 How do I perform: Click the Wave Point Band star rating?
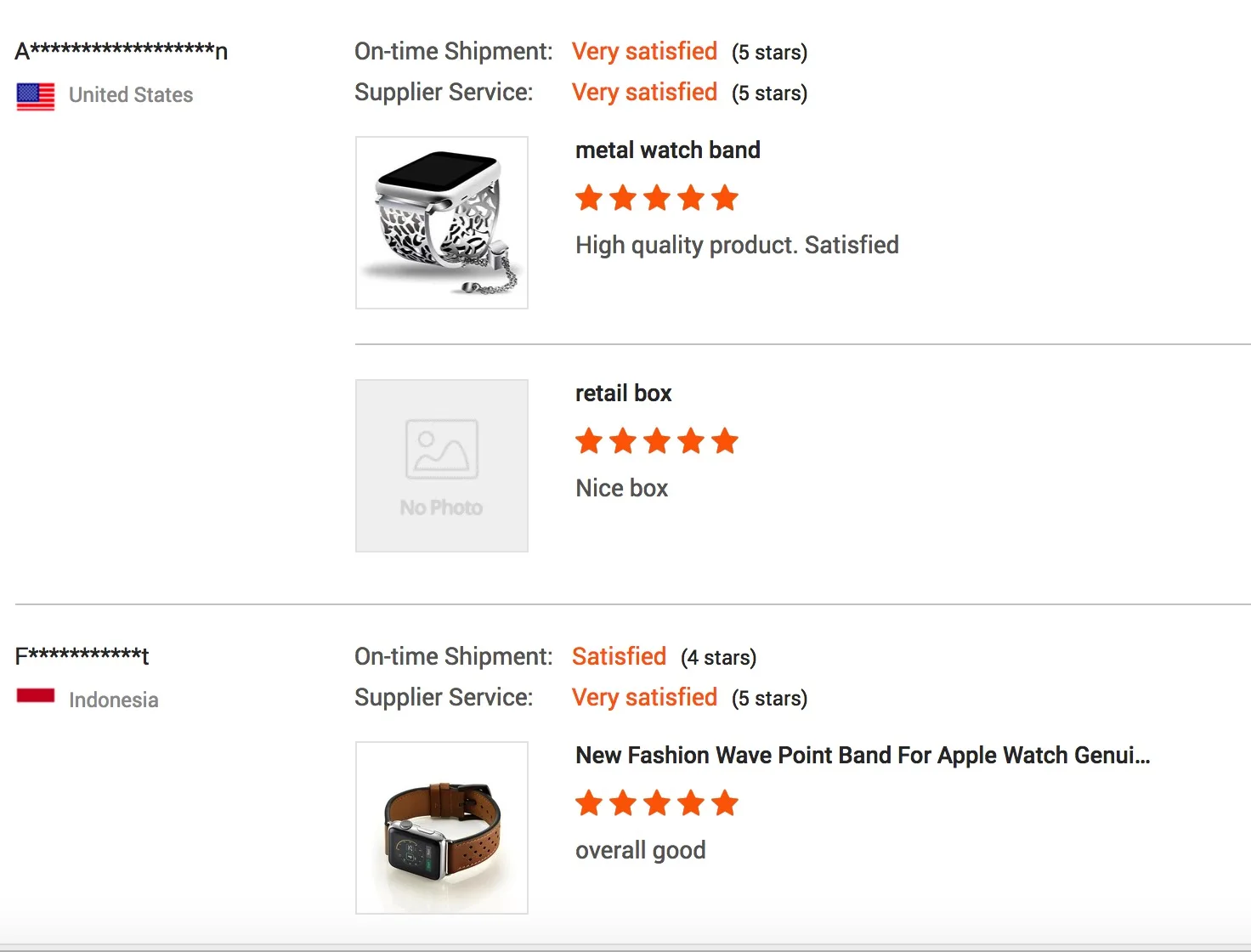[x=656, y=803]
